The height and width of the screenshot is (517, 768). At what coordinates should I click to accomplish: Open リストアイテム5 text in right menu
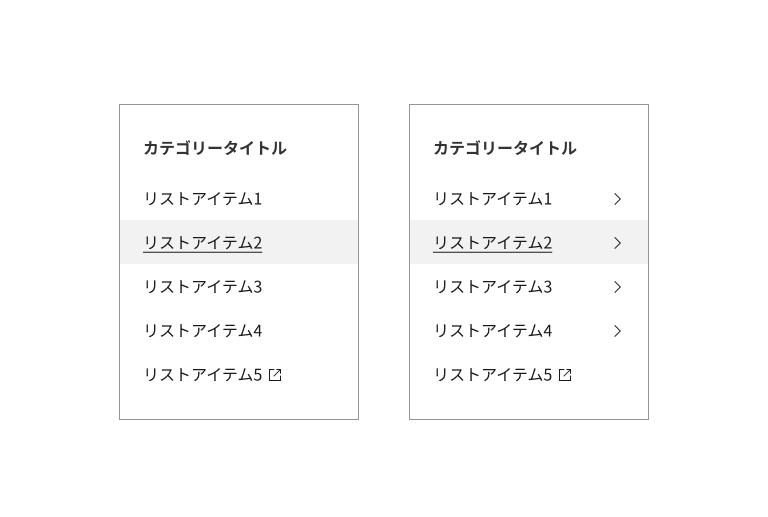492,375
